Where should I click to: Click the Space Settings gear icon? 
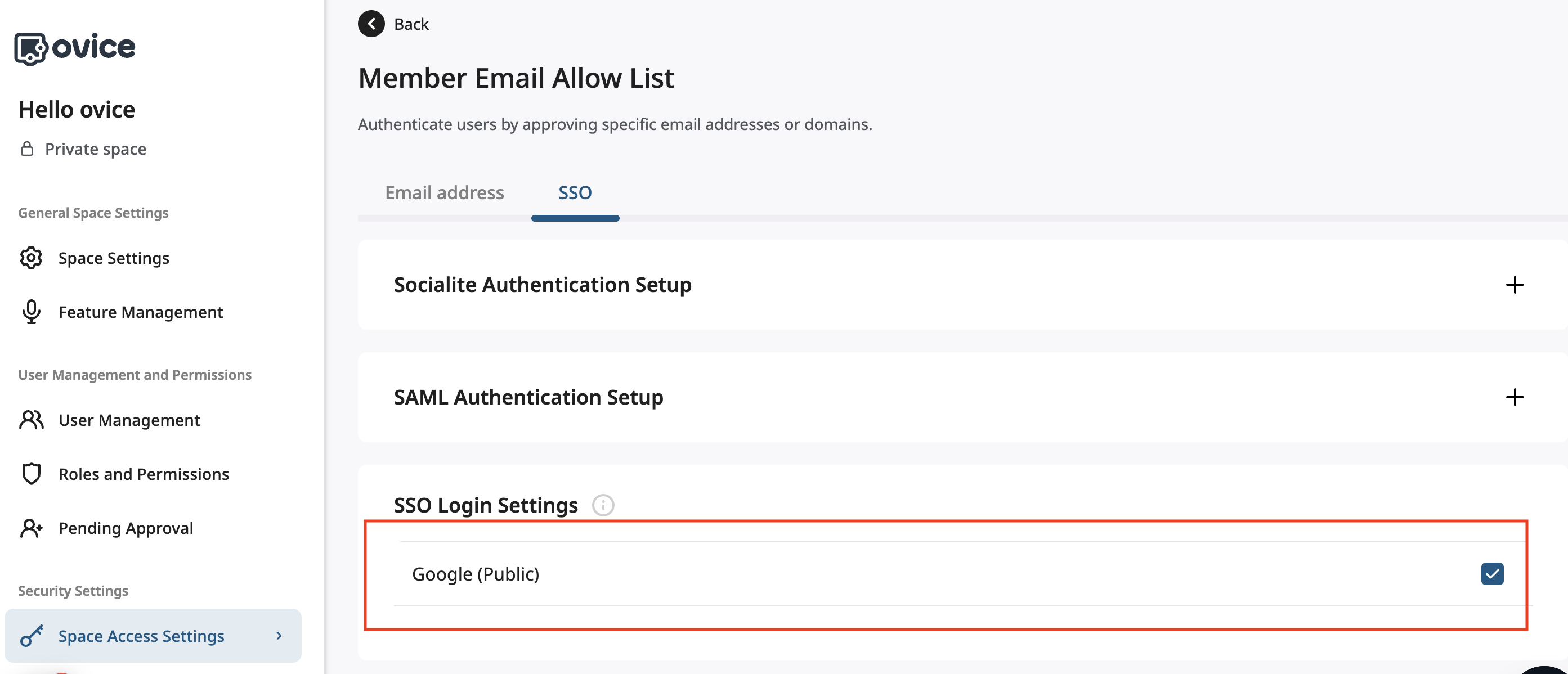31,258
